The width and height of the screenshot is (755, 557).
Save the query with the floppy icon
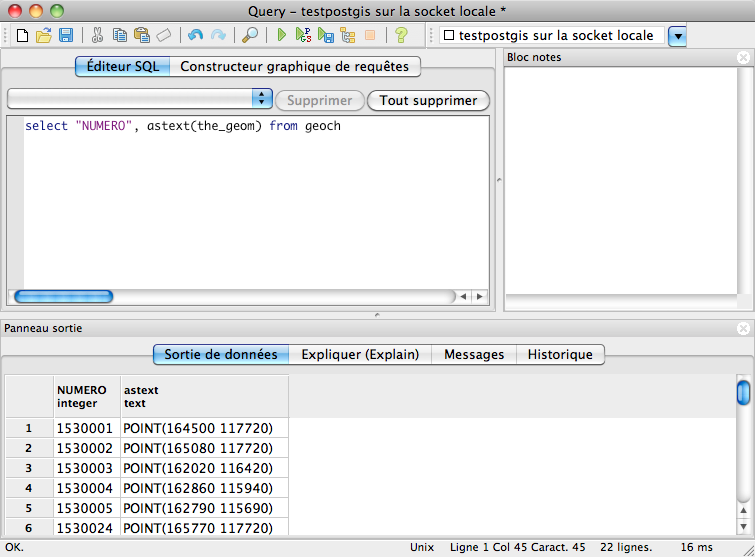65,35
